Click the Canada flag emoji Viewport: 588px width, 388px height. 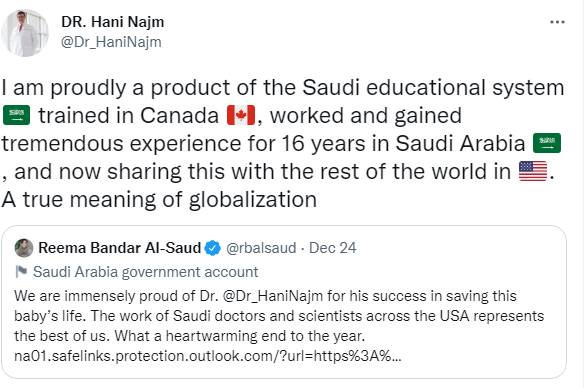[x=241, y=115]
